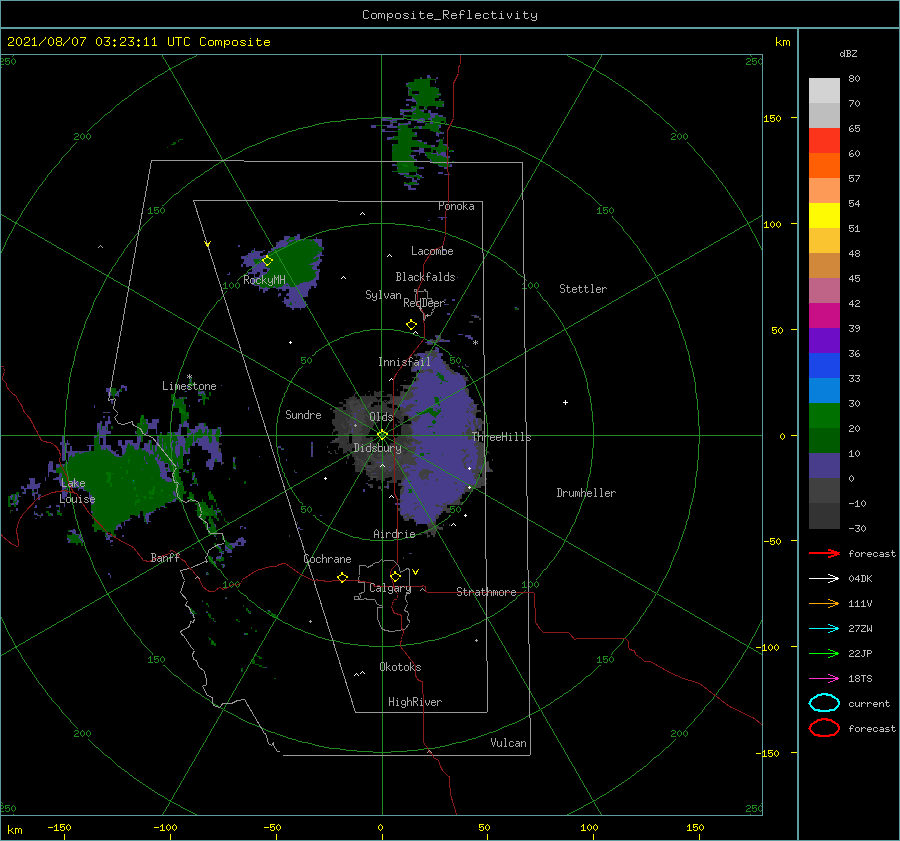Click the Drumheller label

586,493
